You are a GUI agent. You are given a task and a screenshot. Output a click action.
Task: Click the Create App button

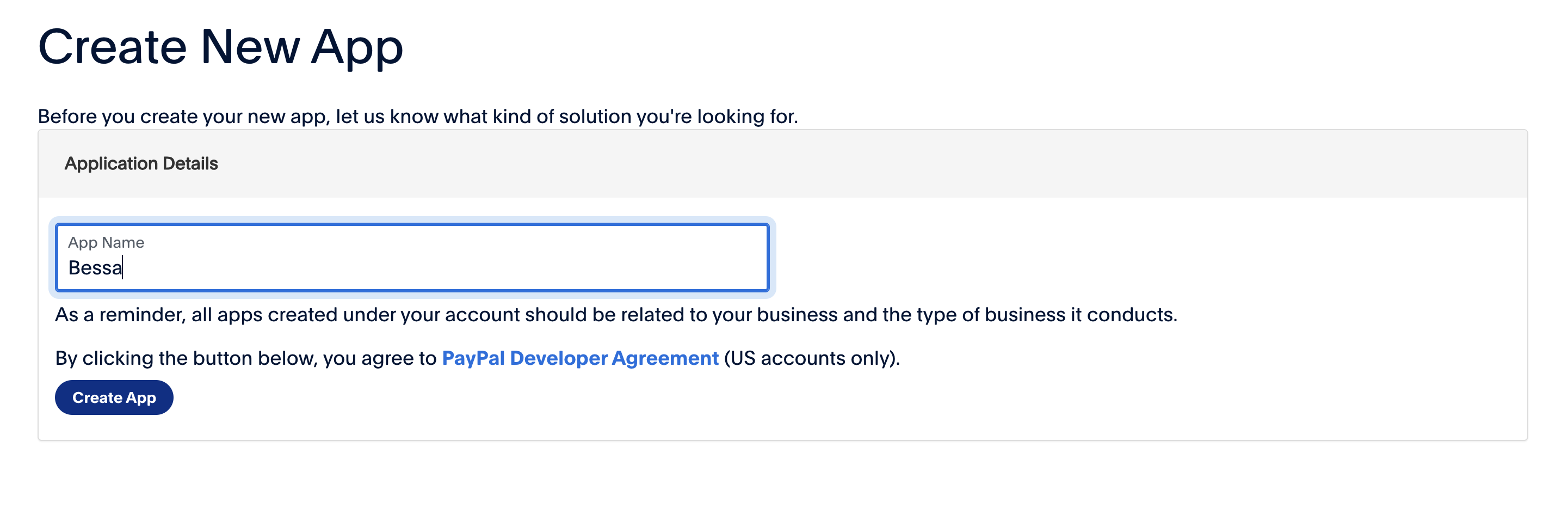click(x=114, y=397)
